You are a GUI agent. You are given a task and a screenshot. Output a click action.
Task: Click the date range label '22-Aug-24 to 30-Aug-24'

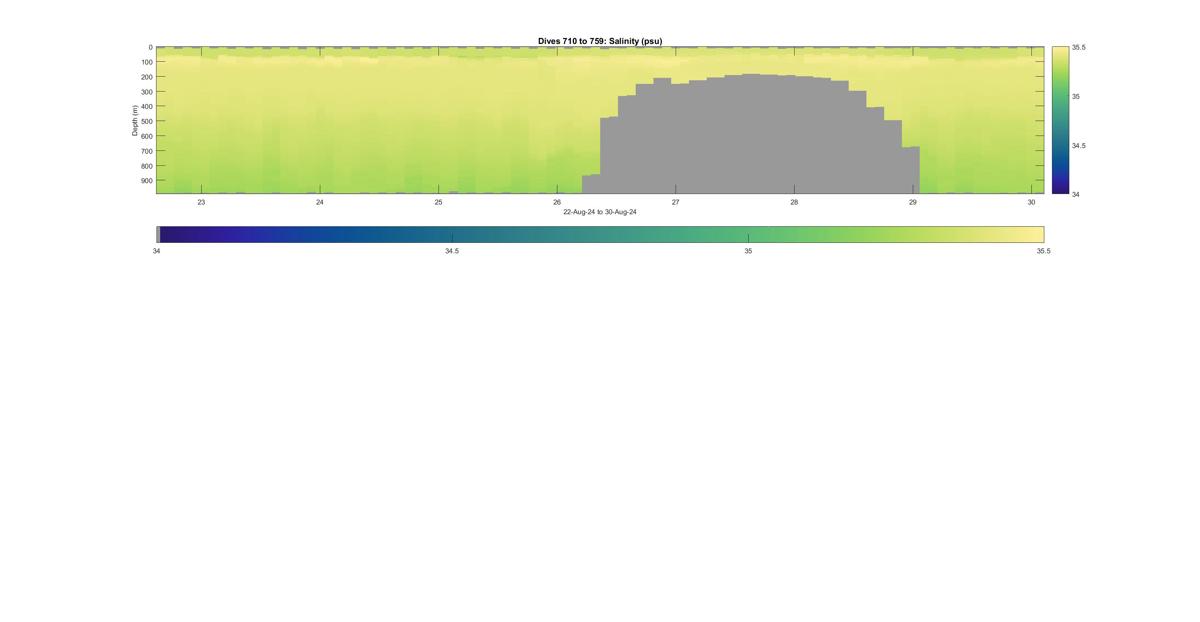pos(600,212)
